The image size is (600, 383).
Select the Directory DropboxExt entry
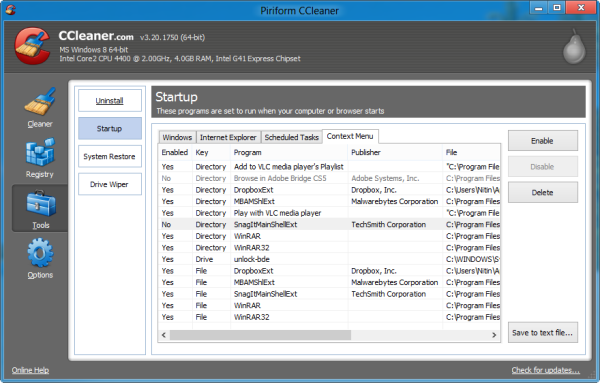click(x=329, y=190)
